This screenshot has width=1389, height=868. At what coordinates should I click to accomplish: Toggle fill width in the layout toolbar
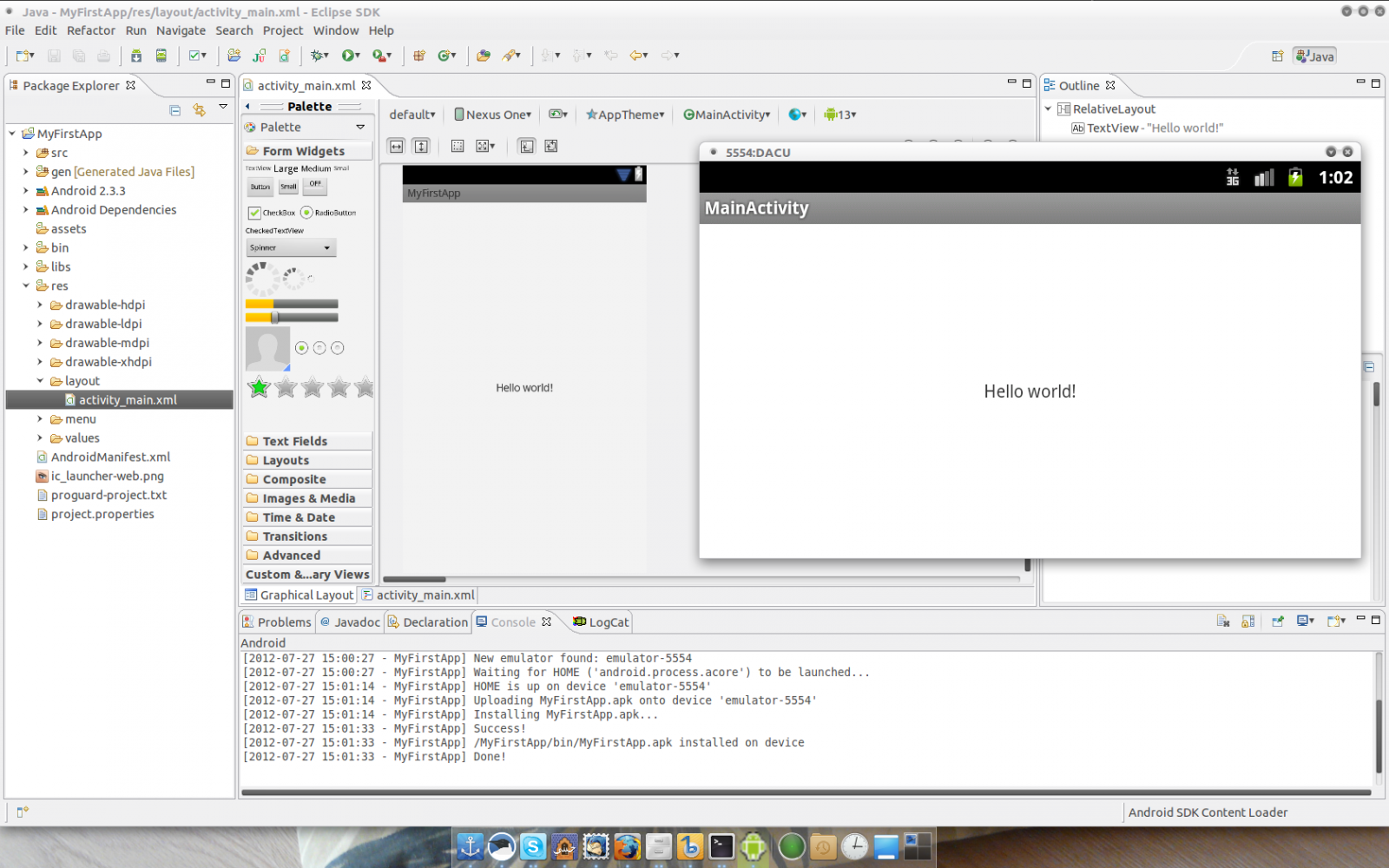[397, 146]
